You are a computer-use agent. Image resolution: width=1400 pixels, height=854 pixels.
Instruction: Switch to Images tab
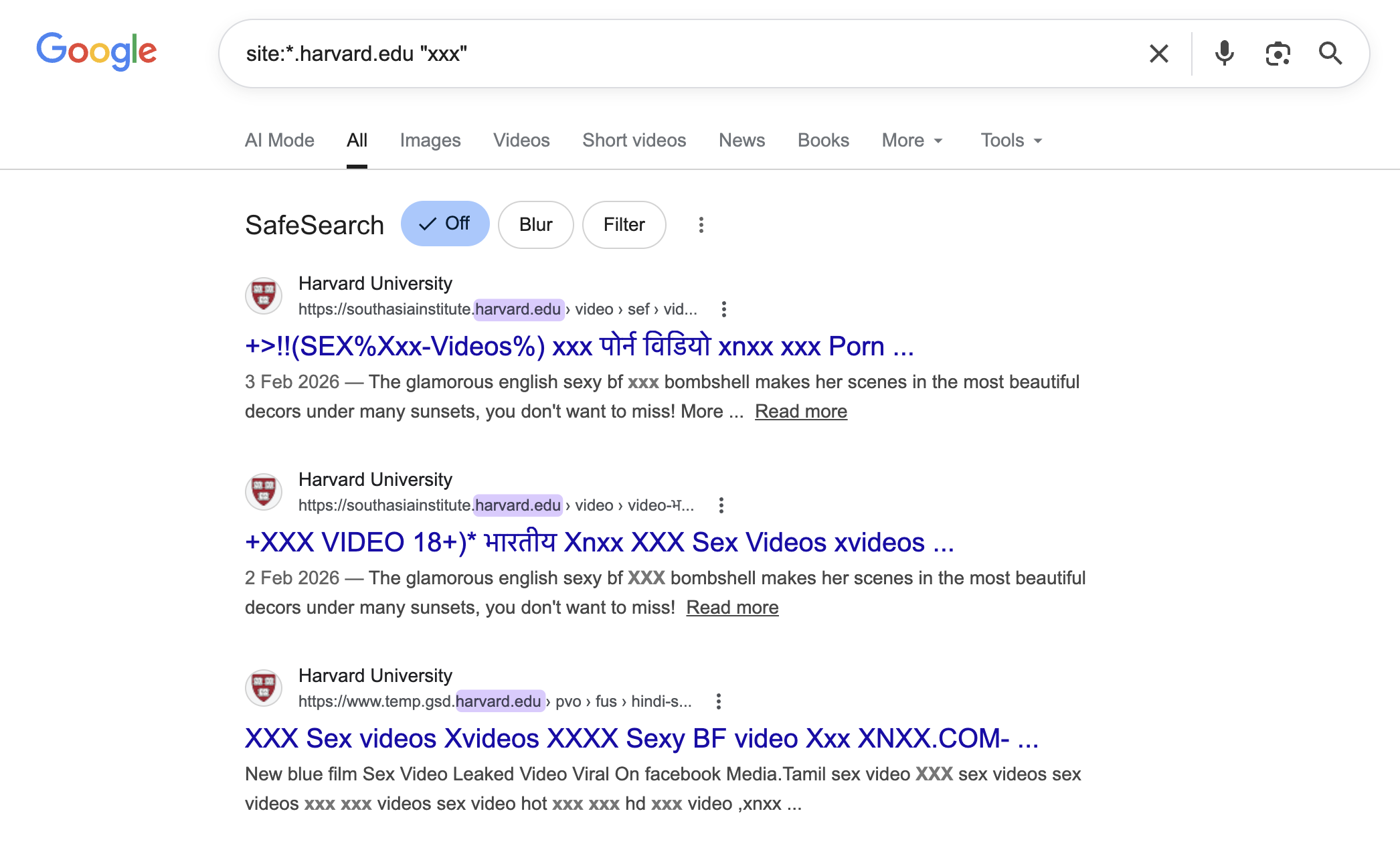[430, 141]
